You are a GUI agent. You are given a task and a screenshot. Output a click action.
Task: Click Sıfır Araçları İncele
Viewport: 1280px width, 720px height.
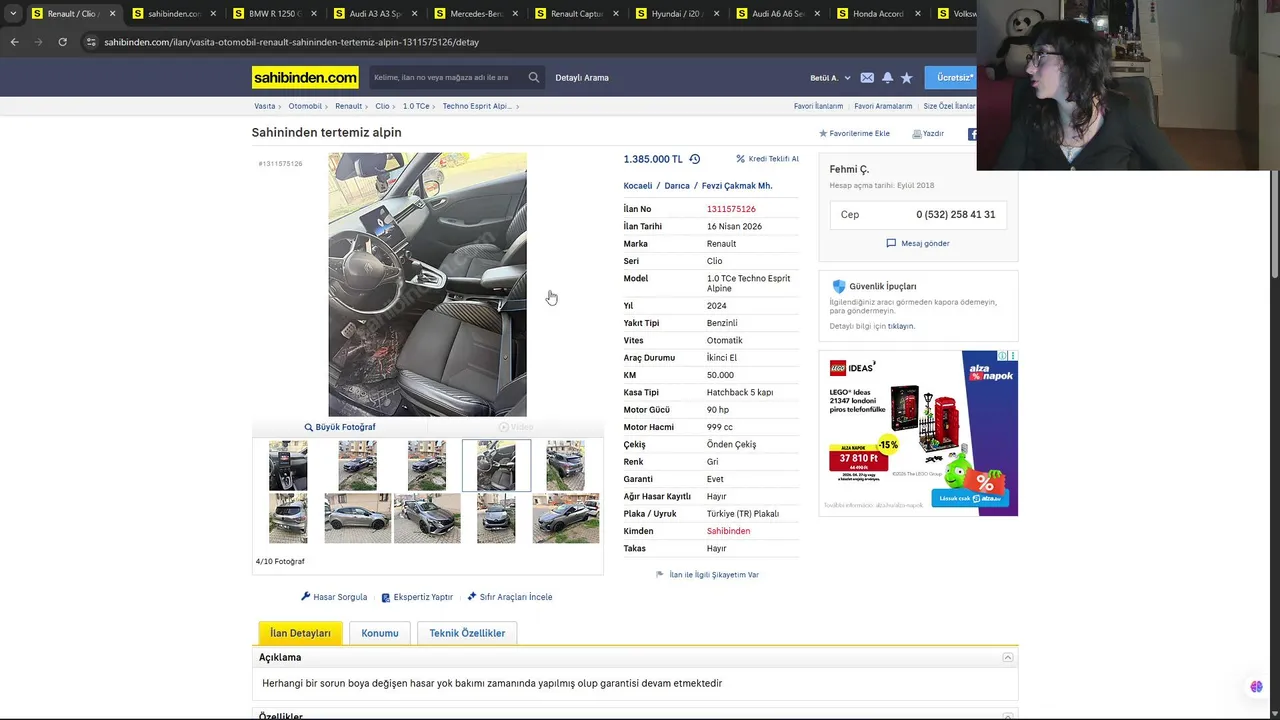pyautogui.click(x=510, y=597)
